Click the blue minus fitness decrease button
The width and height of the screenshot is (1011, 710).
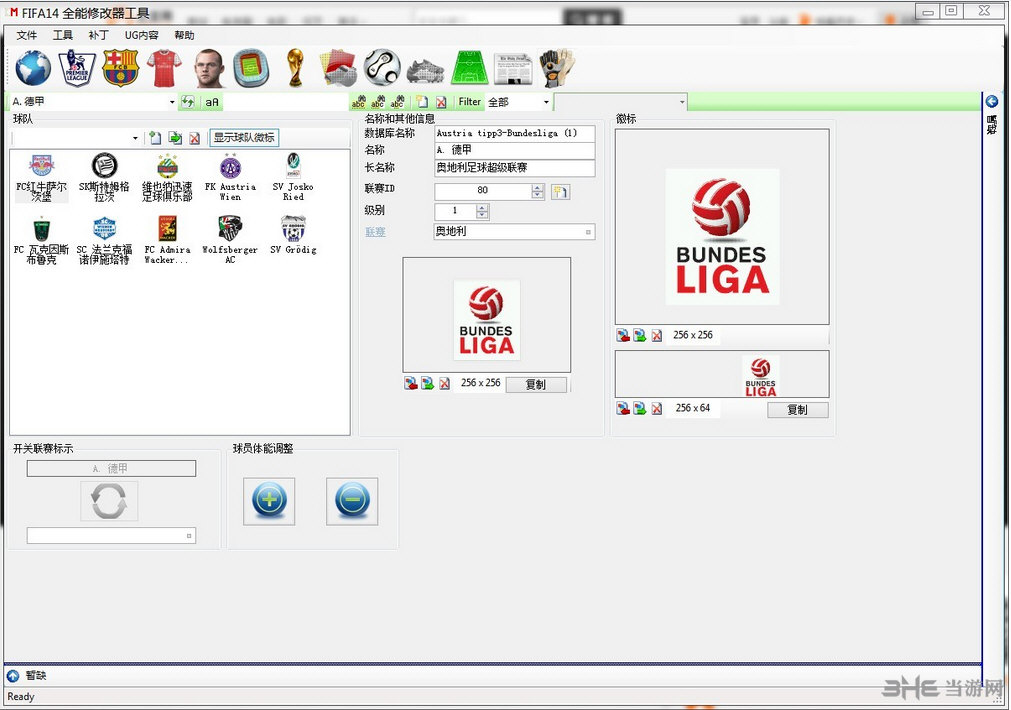click(352, 501)
